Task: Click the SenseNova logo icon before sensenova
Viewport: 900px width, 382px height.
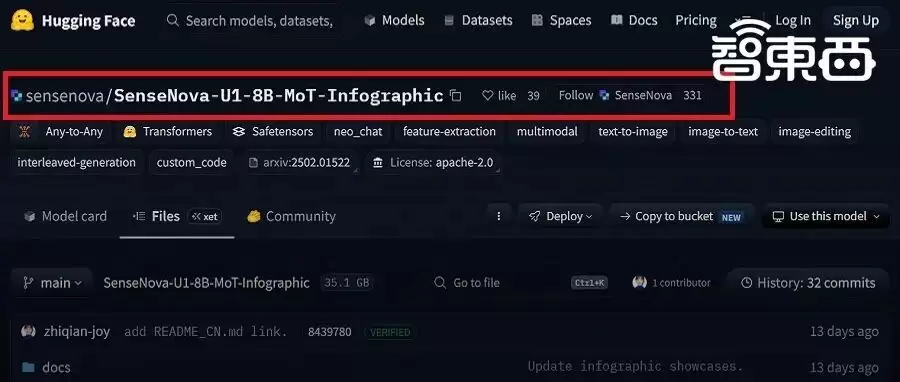Action: pos(17,96)
